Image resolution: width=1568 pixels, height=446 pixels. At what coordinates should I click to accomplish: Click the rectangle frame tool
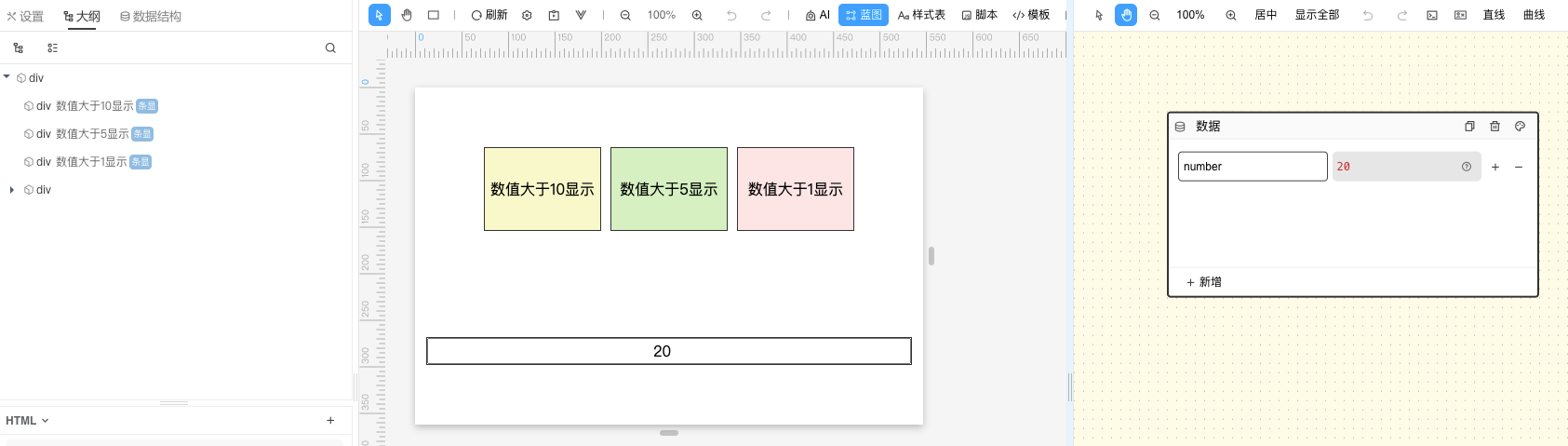click(x=434, y=15)
